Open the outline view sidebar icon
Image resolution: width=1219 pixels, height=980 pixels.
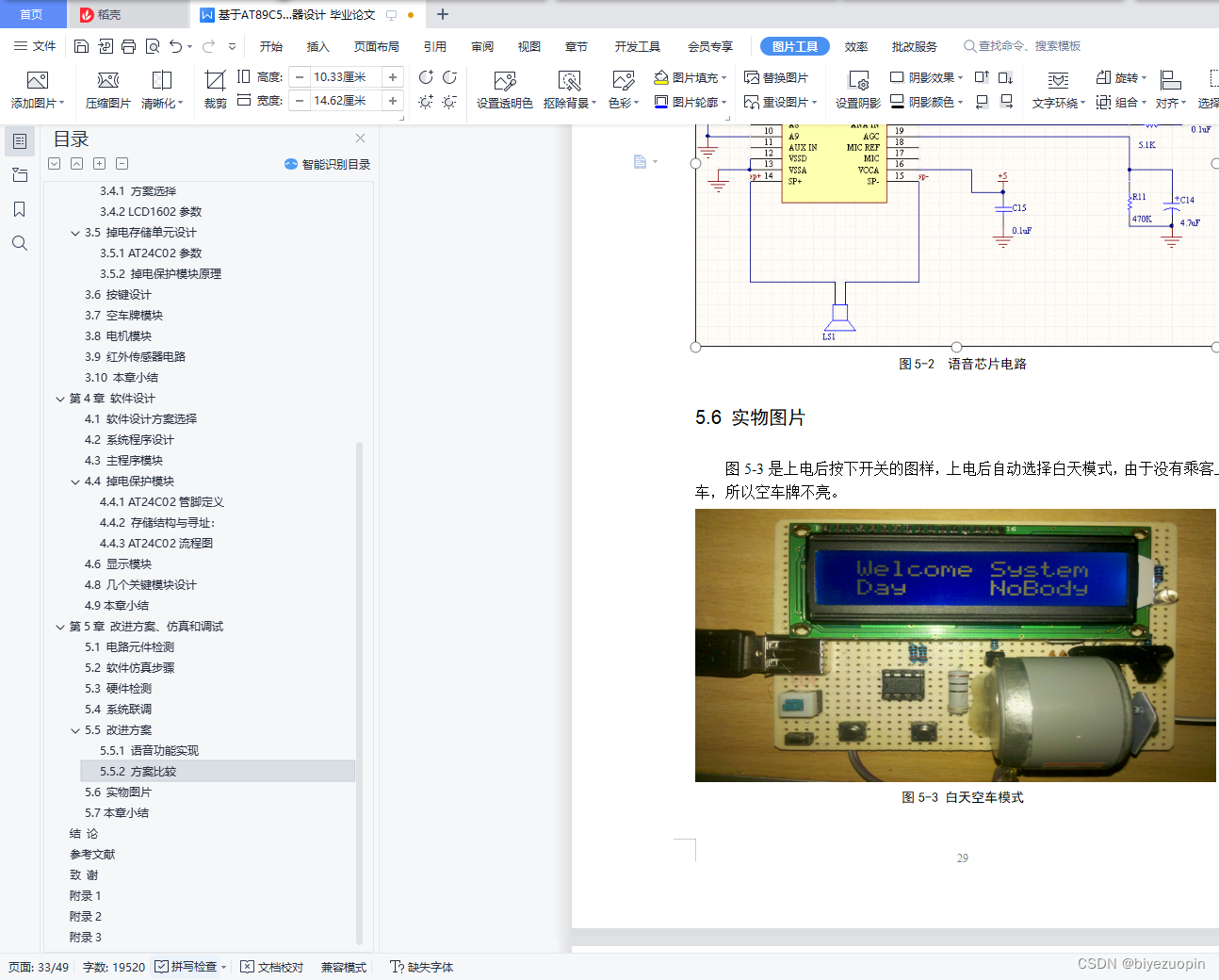coord(20,141)
